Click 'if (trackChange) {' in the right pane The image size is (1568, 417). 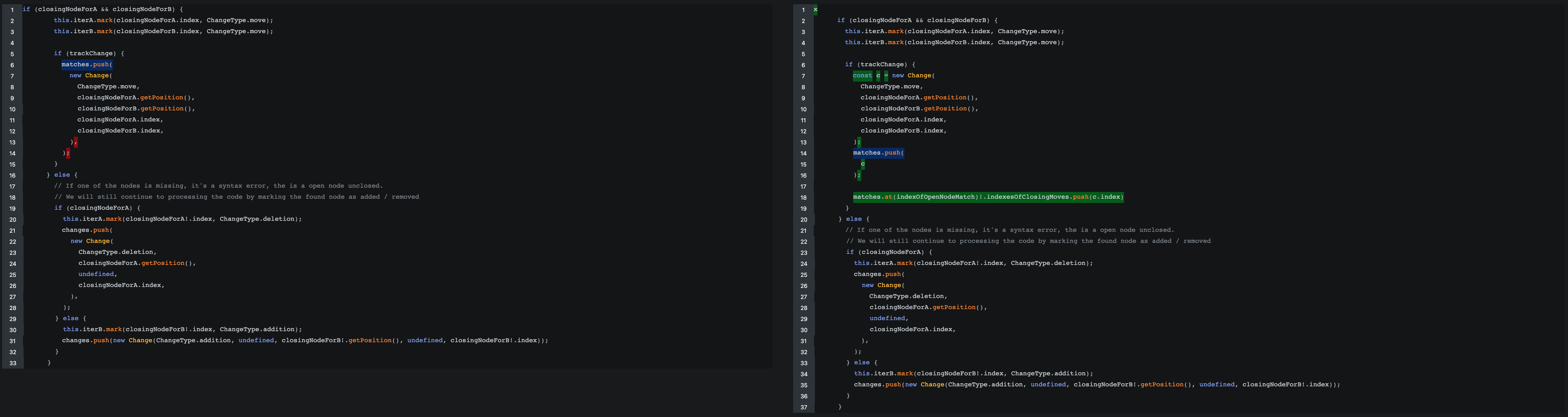coord(880,64)
